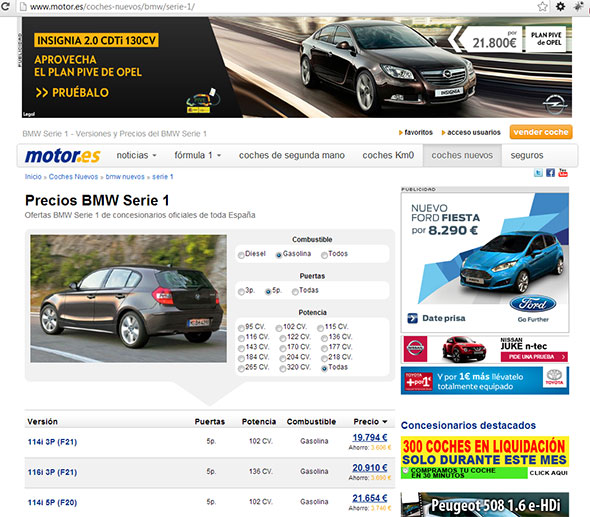
Task: Click the browser address bar URL
Action: 112,6
